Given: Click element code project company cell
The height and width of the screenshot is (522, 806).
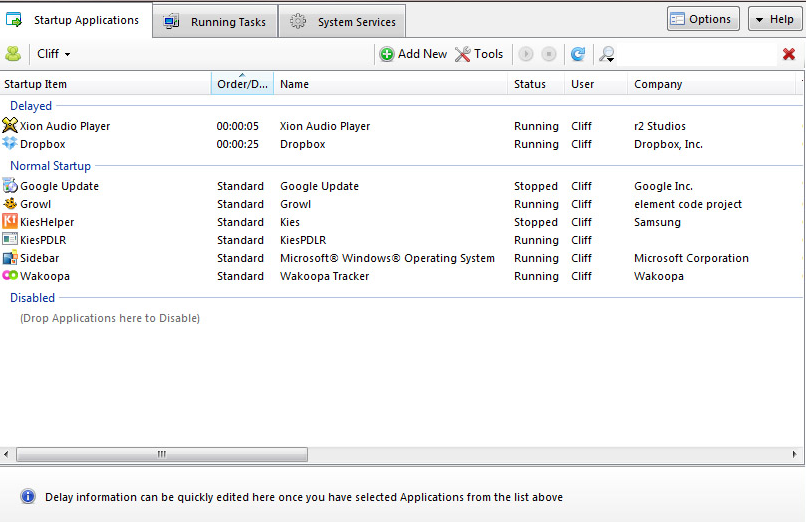Looking at the screenshot, I should point(688,204).
